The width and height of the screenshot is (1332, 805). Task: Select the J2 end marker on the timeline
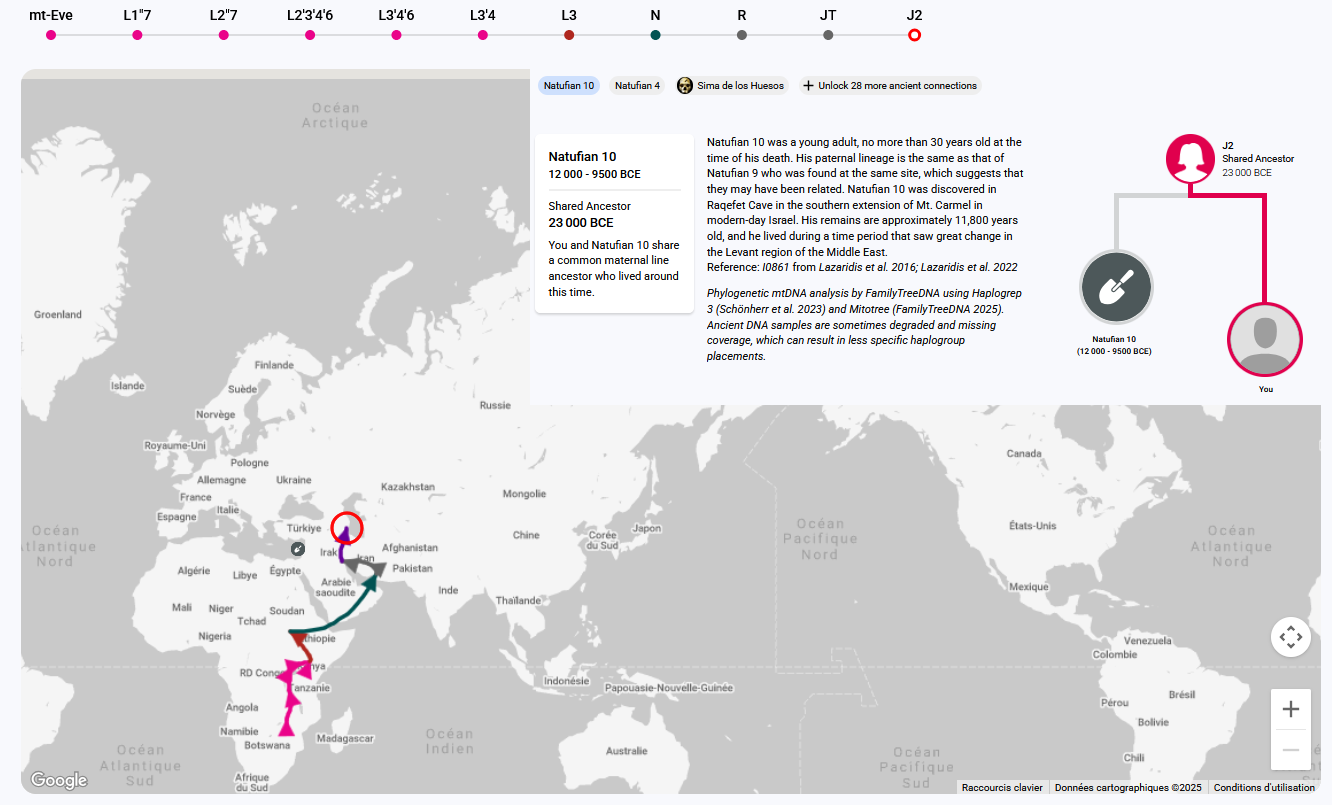914,35
